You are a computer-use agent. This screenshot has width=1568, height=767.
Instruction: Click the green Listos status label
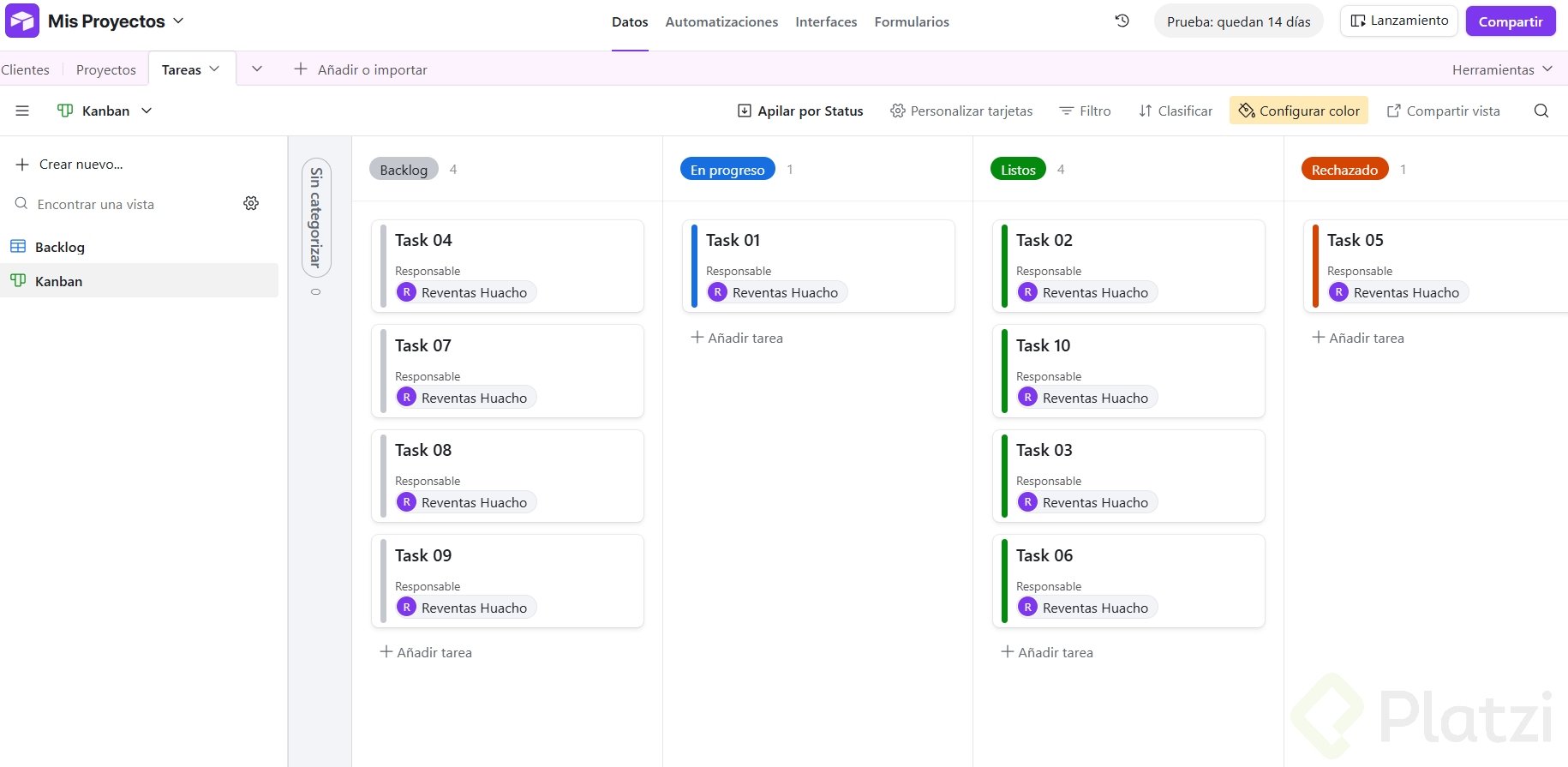1018,170
